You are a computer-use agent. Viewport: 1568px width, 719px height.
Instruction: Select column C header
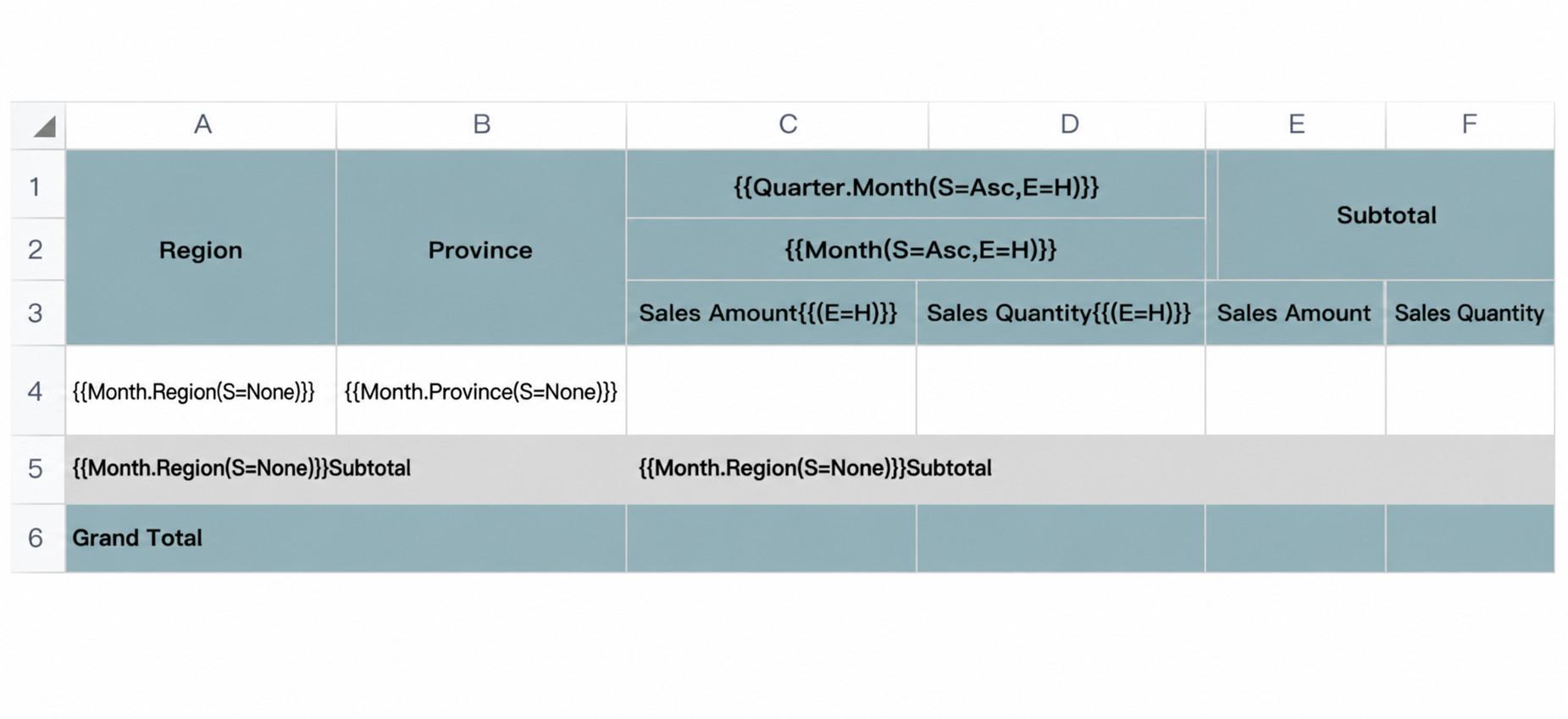(x=788, y=125)
